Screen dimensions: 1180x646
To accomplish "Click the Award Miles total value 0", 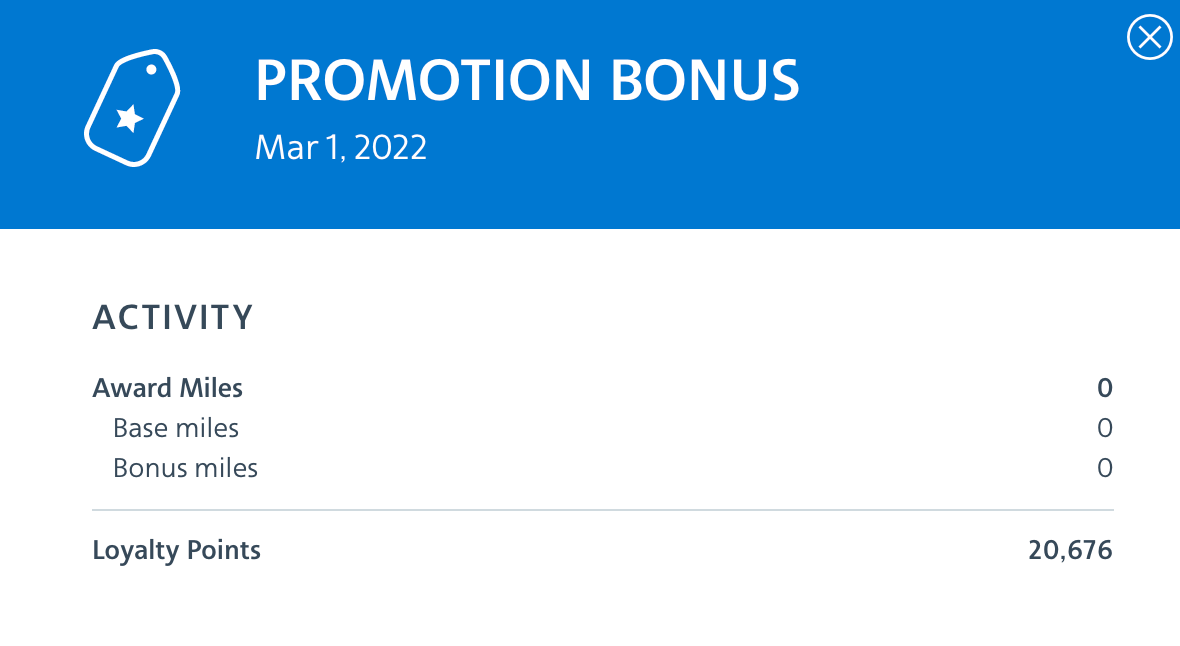I will tap(1104, 388).
